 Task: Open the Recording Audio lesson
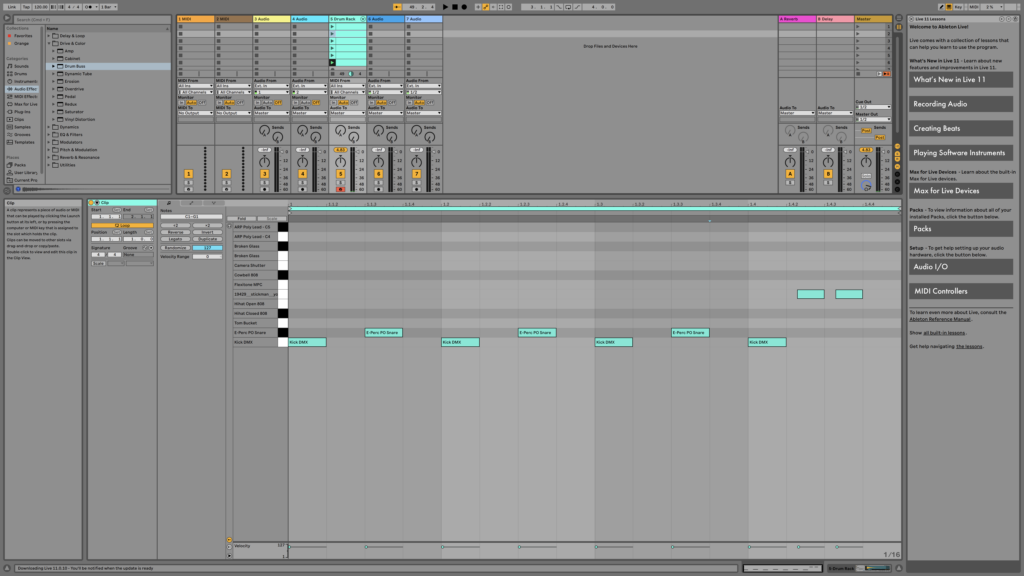tap(961, 104)
